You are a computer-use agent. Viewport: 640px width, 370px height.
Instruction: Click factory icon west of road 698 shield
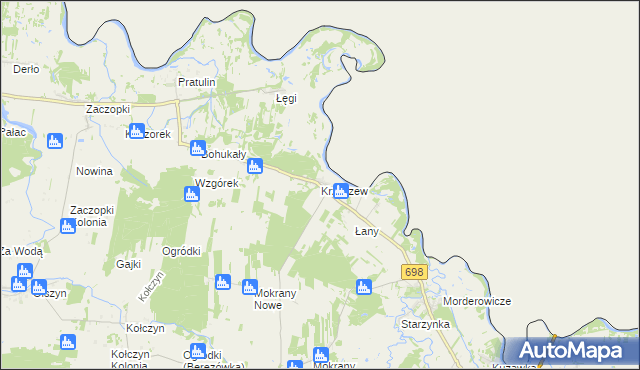click(x=364, y=287)
